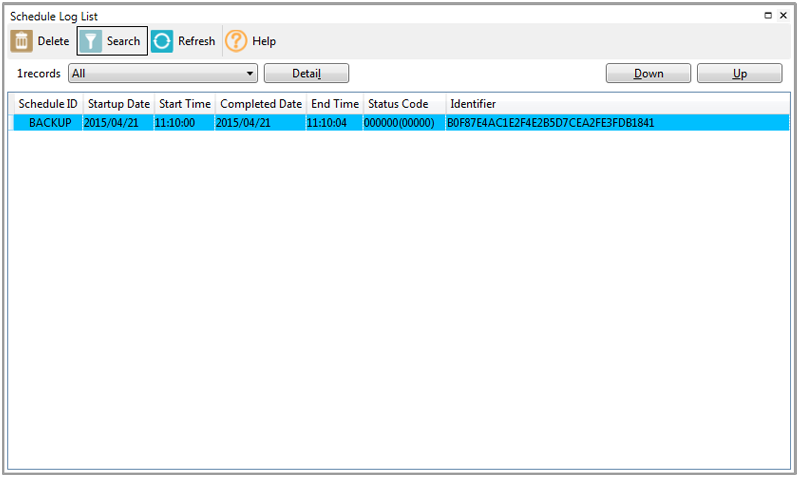Click the Startup Date column header
The height and width of the screenshot is (479, 800).
tap(118, 104)
